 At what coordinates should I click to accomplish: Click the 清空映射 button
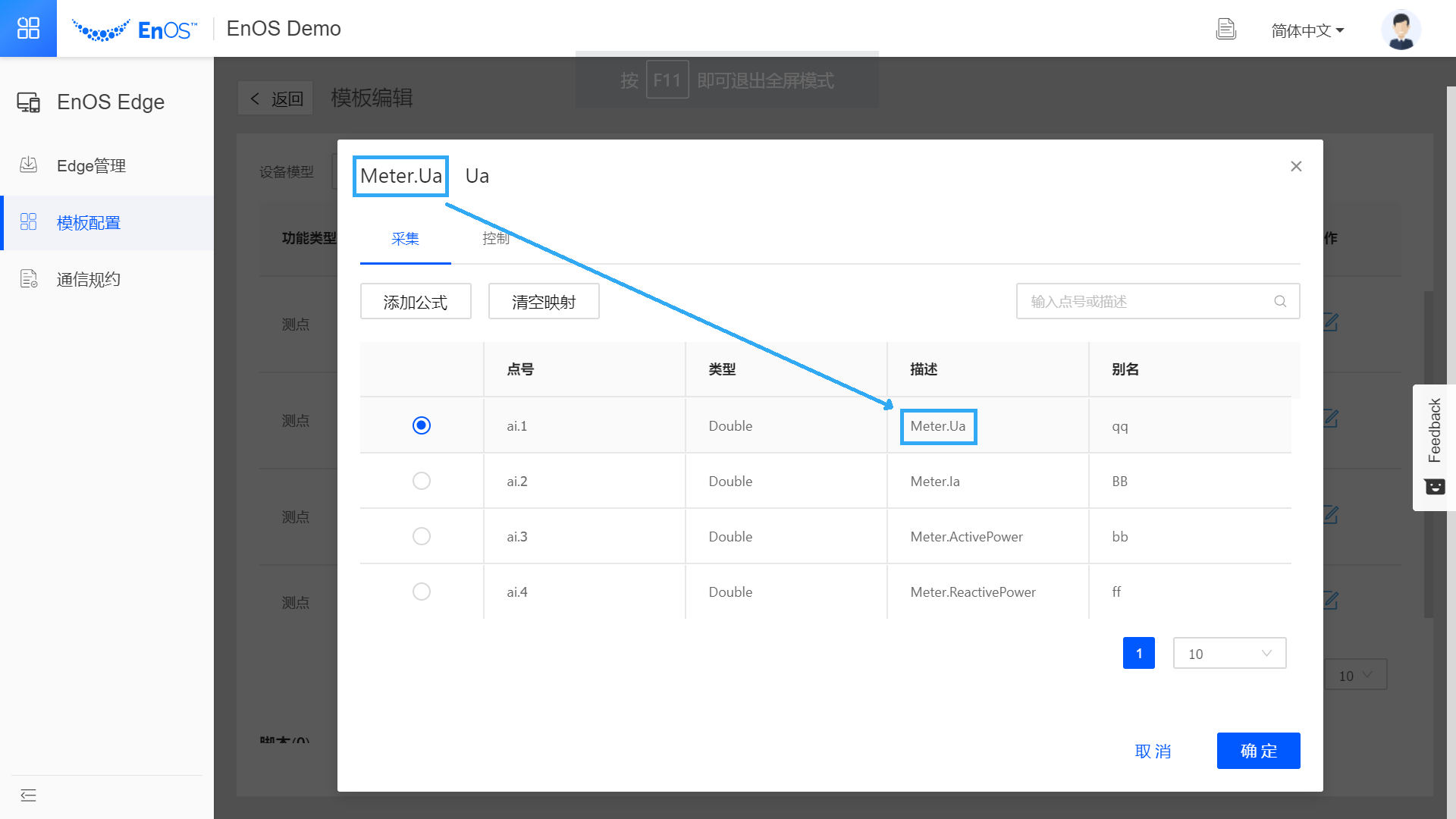point(544,302)
